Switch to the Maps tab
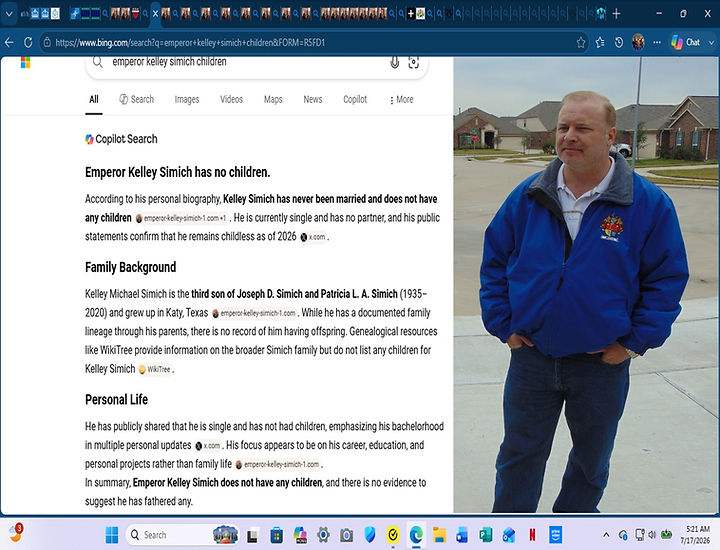720x550 pixels. click(x=273, y=99)
